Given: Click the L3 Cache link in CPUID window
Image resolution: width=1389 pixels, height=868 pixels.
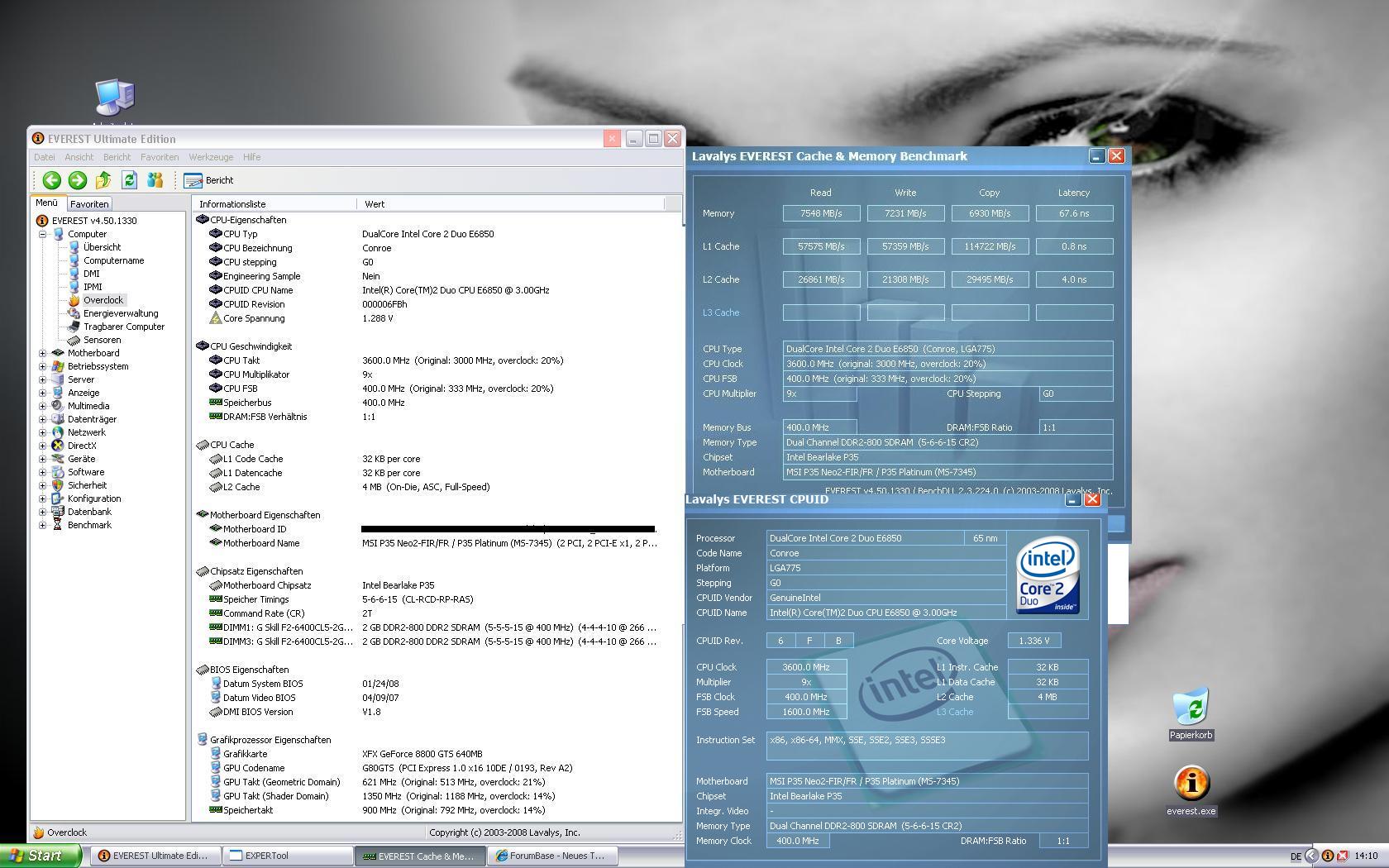Looking at the screenshot, I should pyautogui.click(x=955, y=712).
